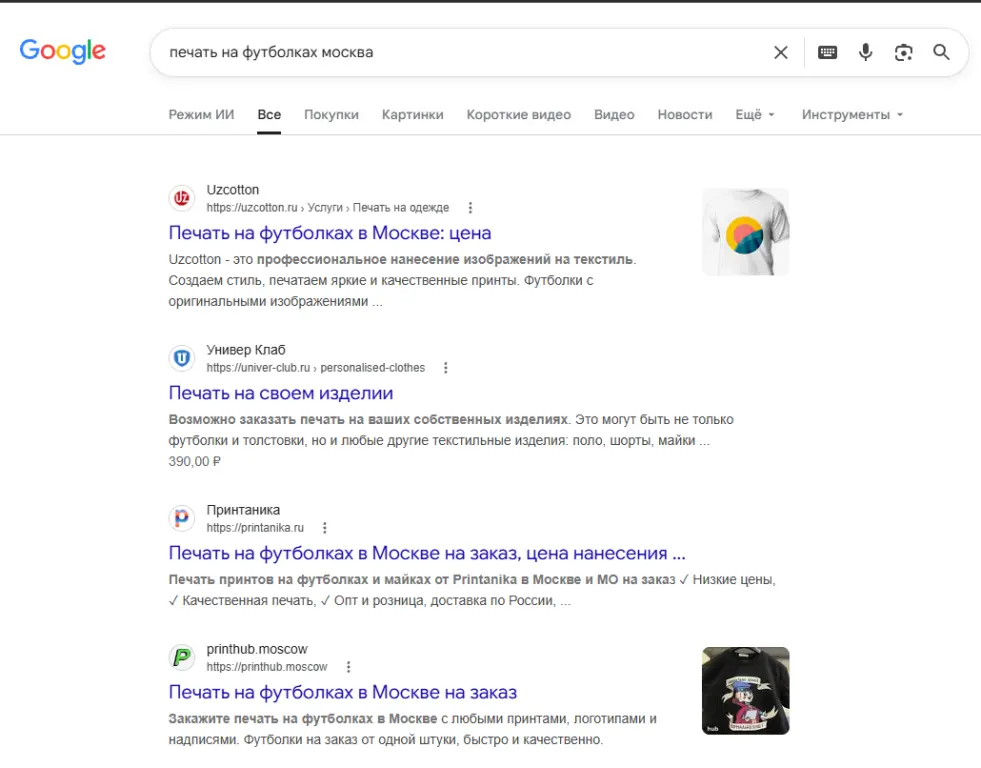Click the https://printanika.ru URL

click(255, 528)
